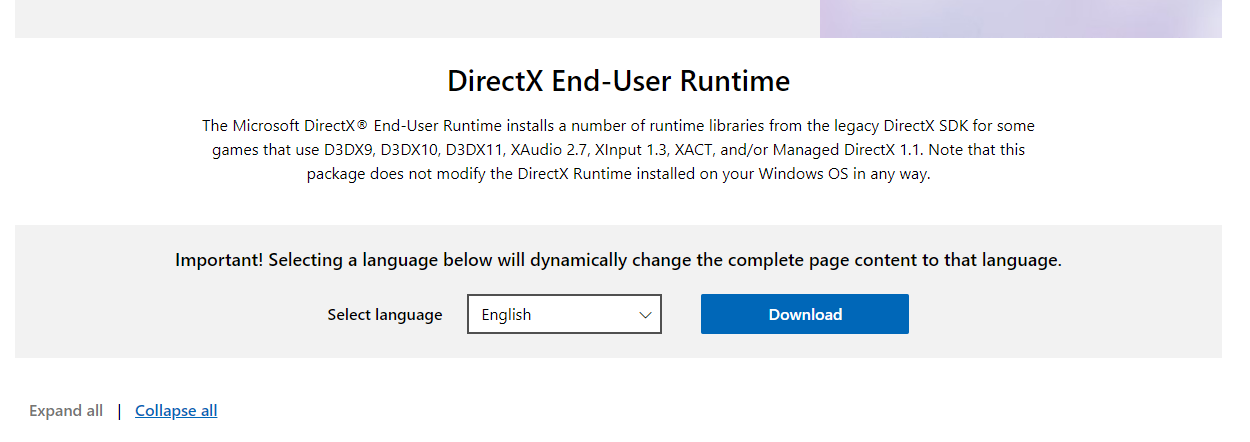Click the chevron arrow in language dropdown
1250x442 pixels.
coord(645,315)
